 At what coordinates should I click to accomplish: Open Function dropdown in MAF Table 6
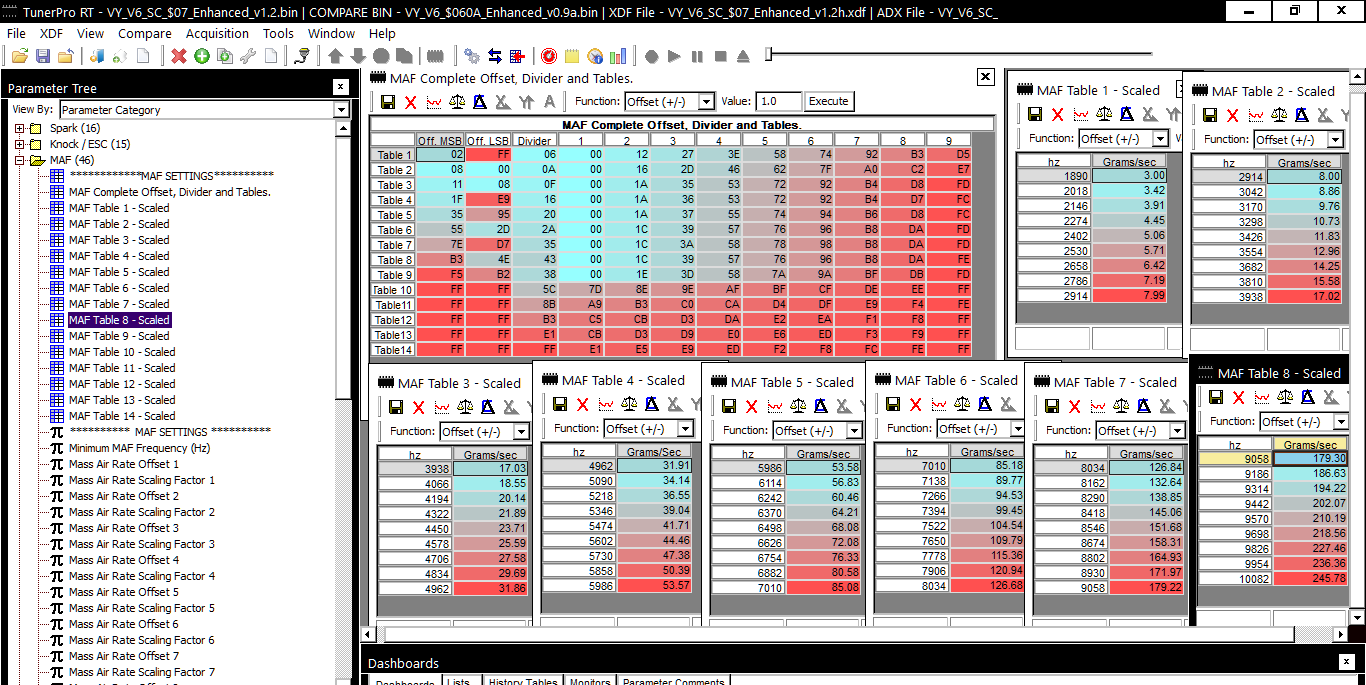click(x=1018, y=428)
